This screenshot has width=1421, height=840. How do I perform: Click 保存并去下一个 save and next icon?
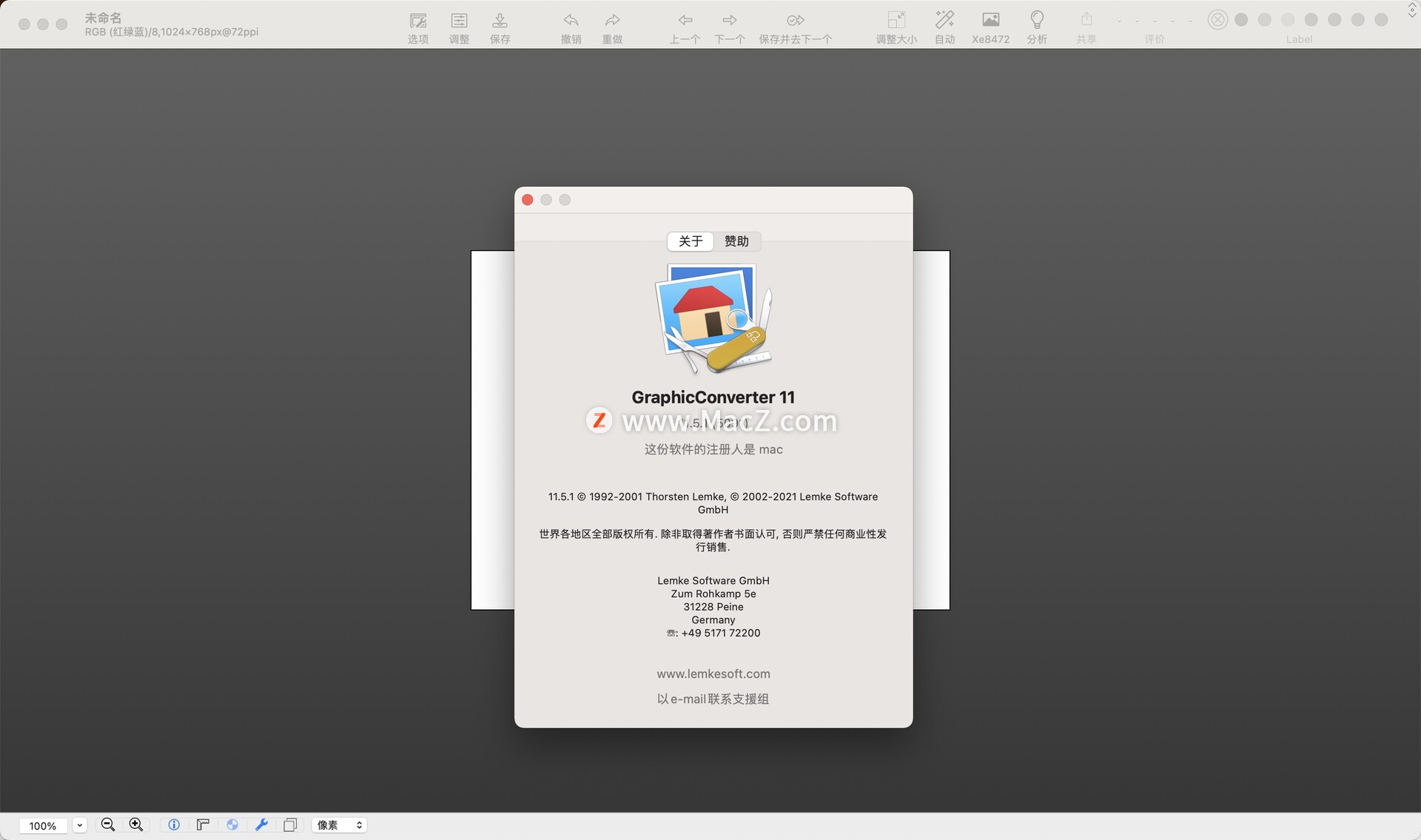pyautogui.click(x=796, y=21)
